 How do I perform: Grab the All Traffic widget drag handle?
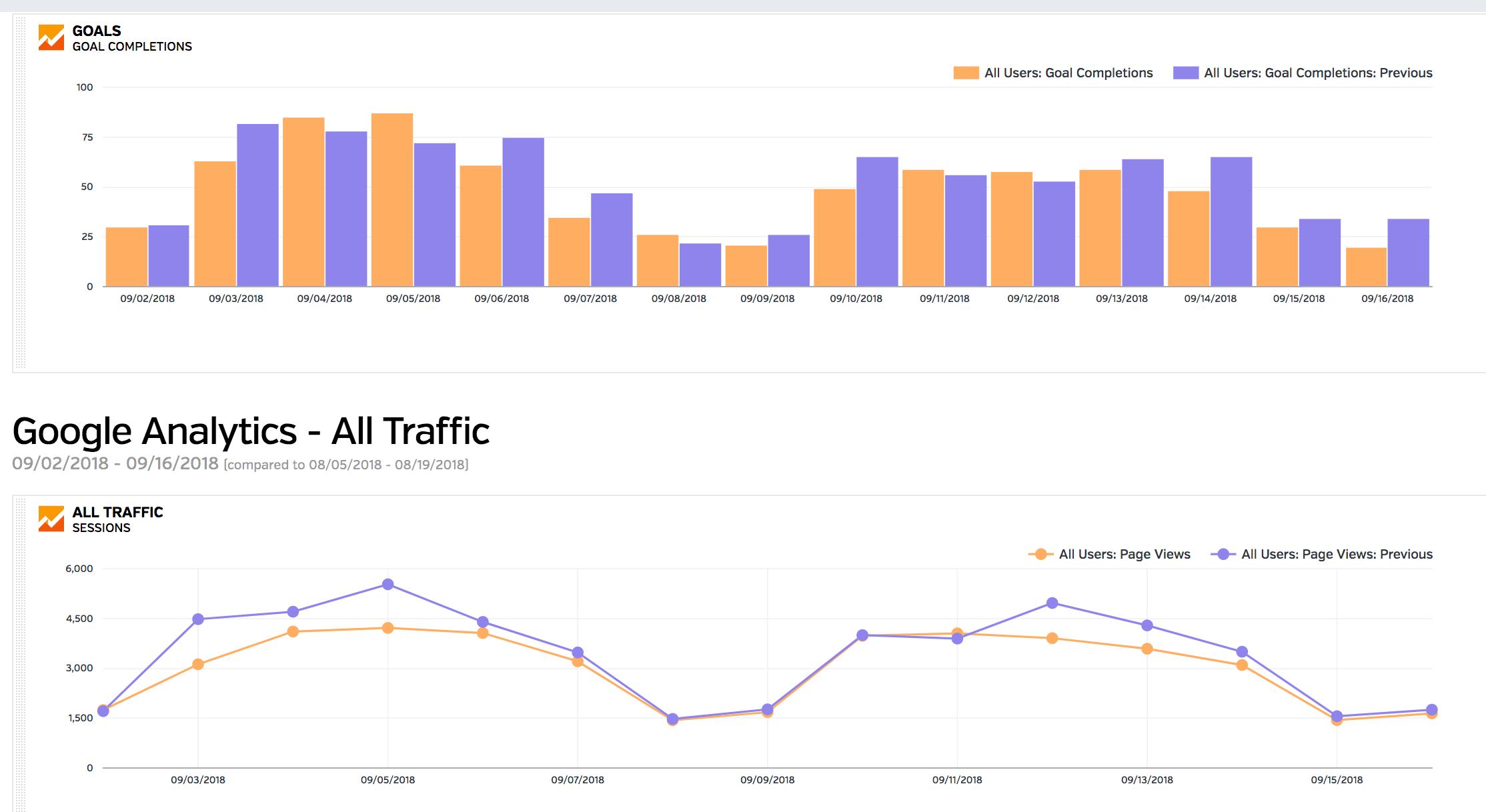[21, 653]
